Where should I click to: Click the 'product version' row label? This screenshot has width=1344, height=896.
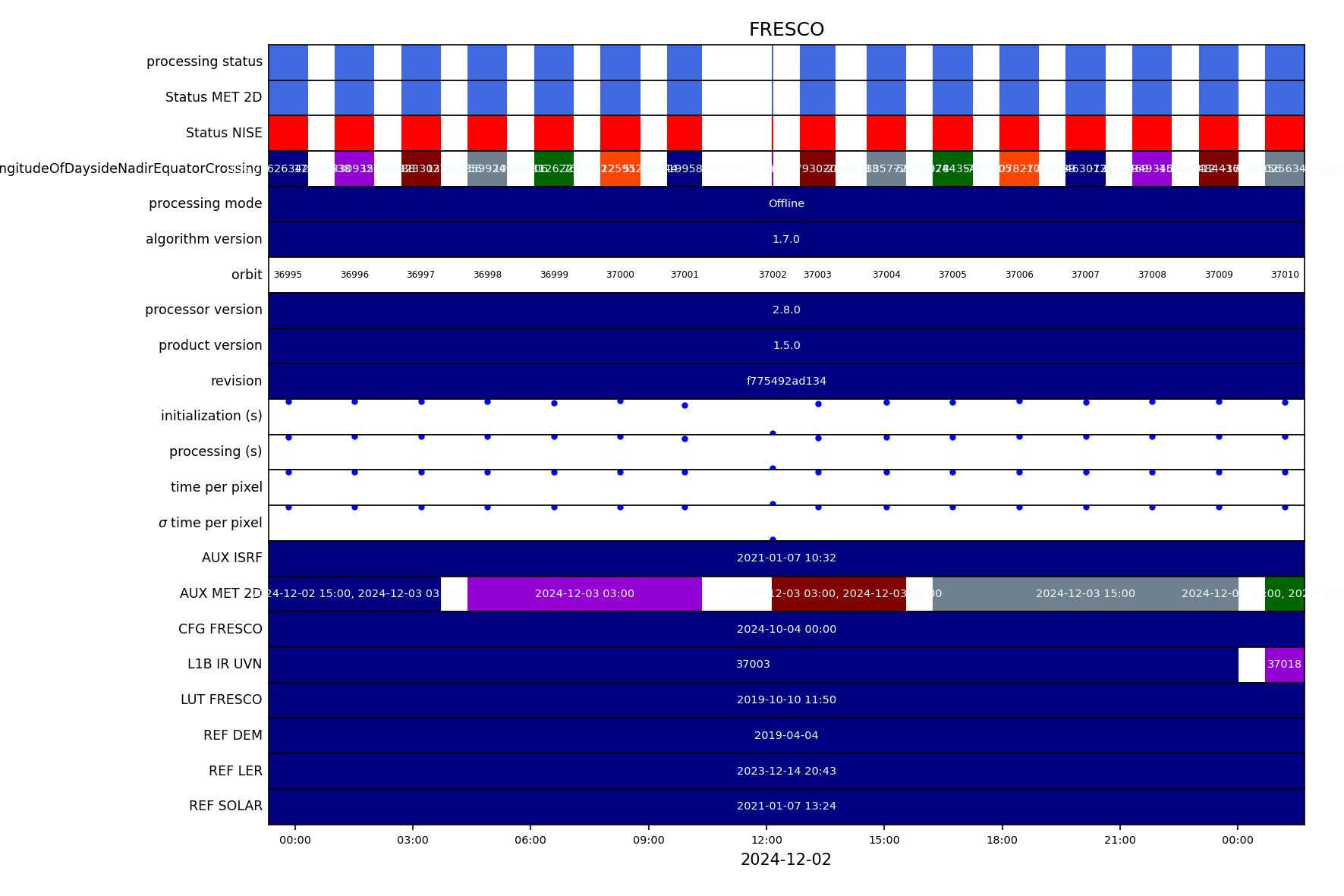tap(210, 345)
